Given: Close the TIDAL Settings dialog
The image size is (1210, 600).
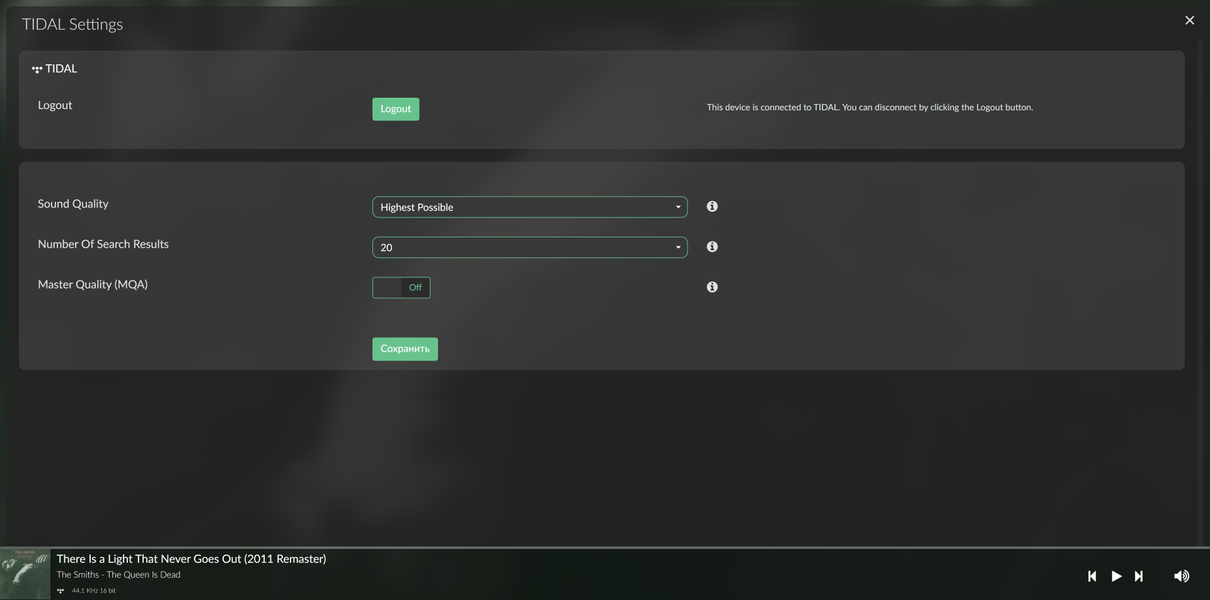Looking at the screenshot, I should (1189, 20).
